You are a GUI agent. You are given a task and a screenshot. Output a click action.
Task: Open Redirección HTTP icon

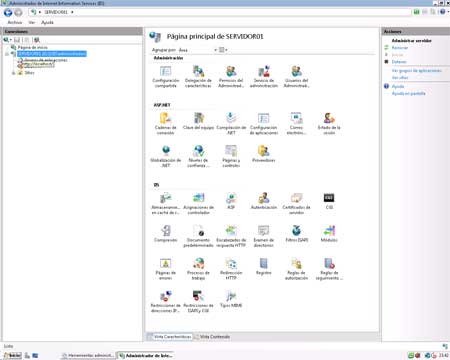coord(231,269)
